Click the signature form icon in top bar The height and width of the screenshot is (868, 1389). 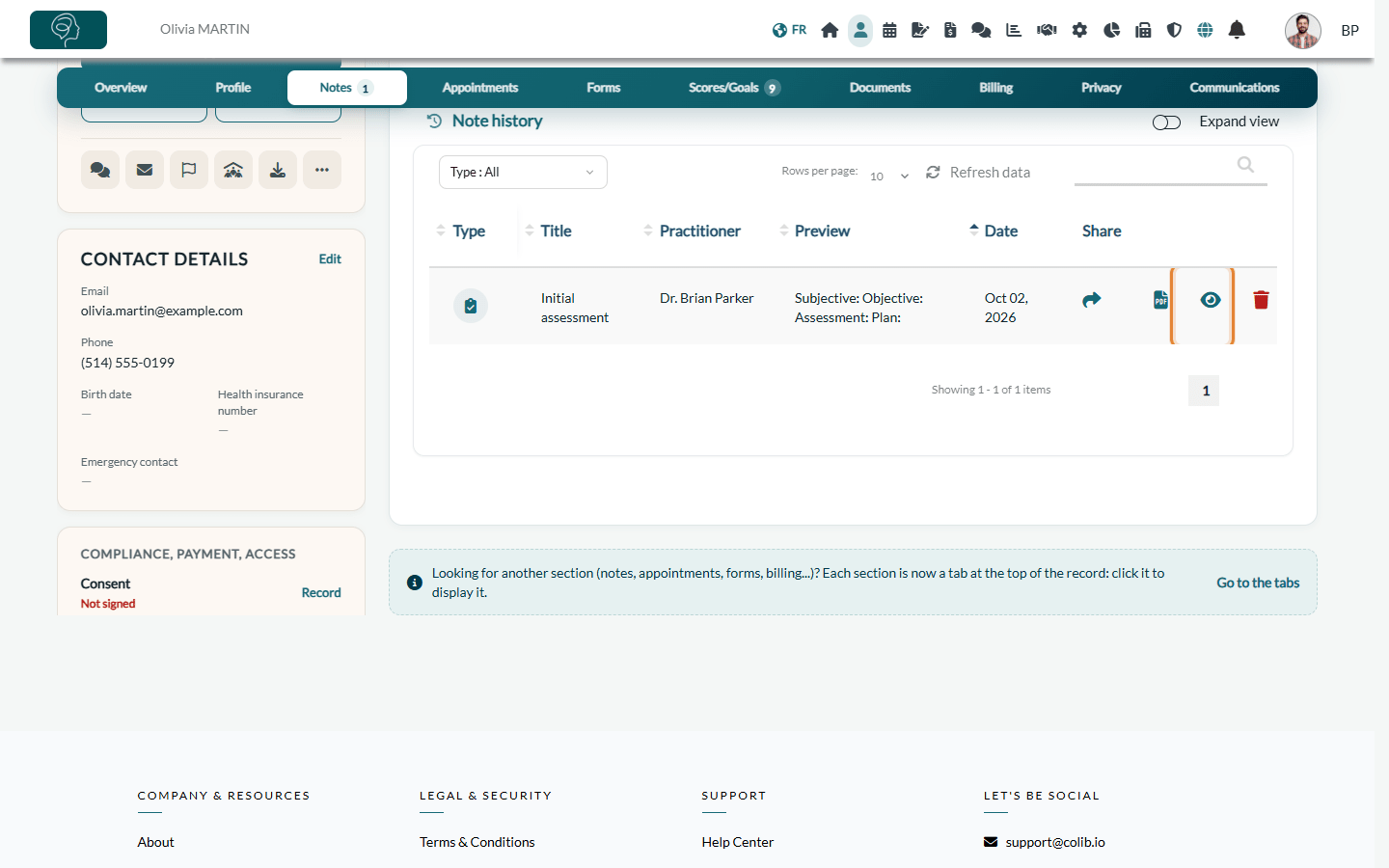(920, 30)
